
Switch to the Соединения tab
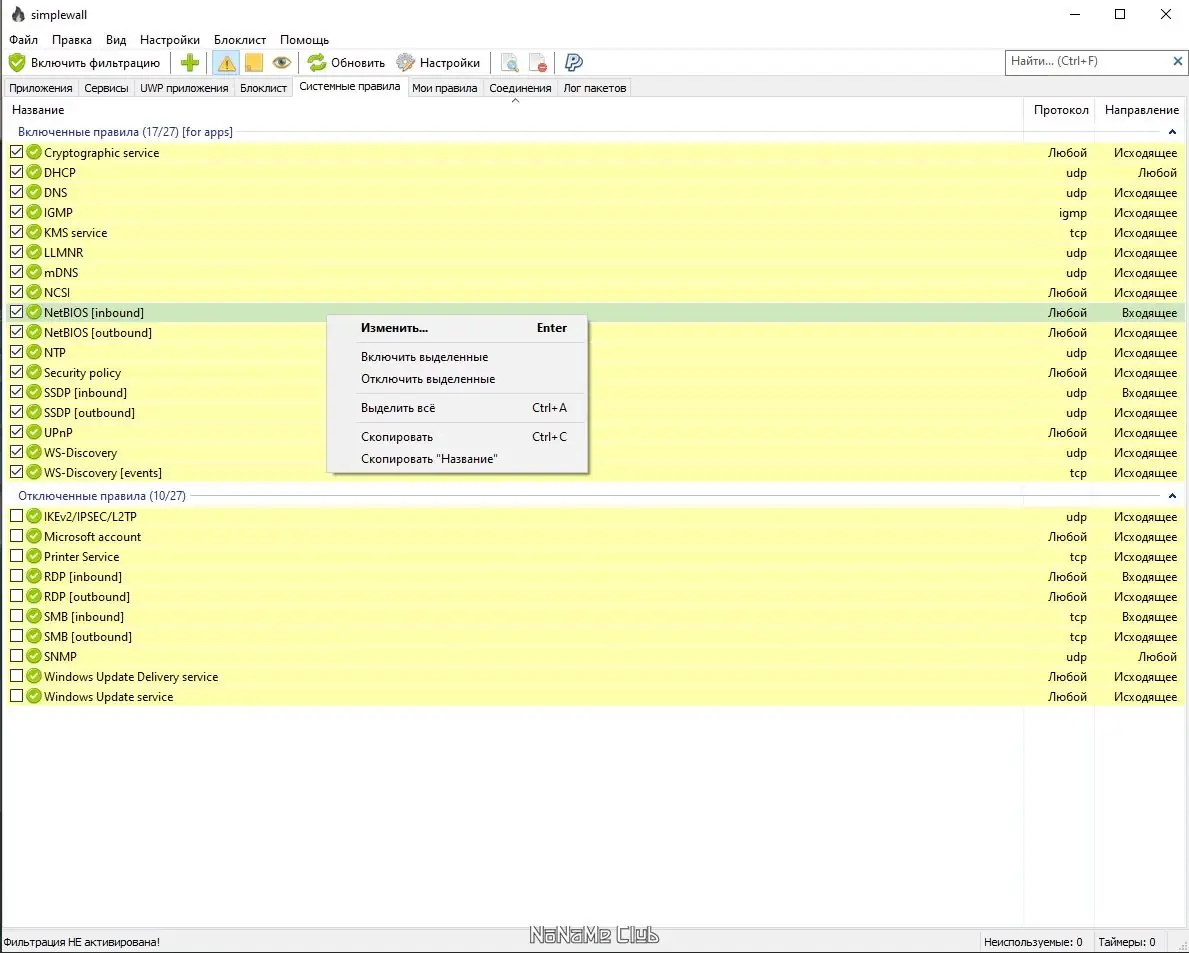click(520, 88)
